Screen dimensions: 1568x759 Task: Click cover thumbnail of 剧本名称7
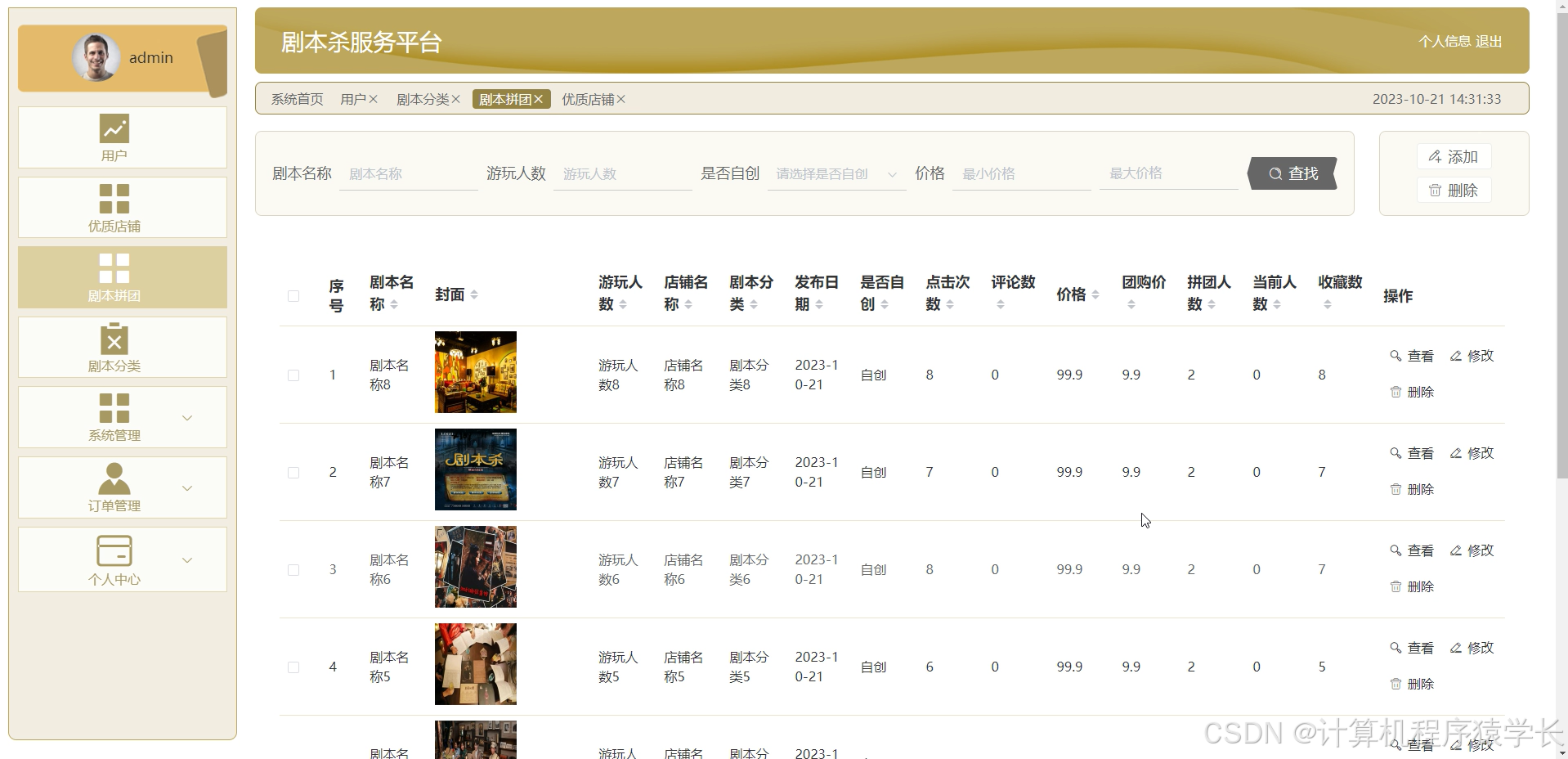[x=476, y=469]
